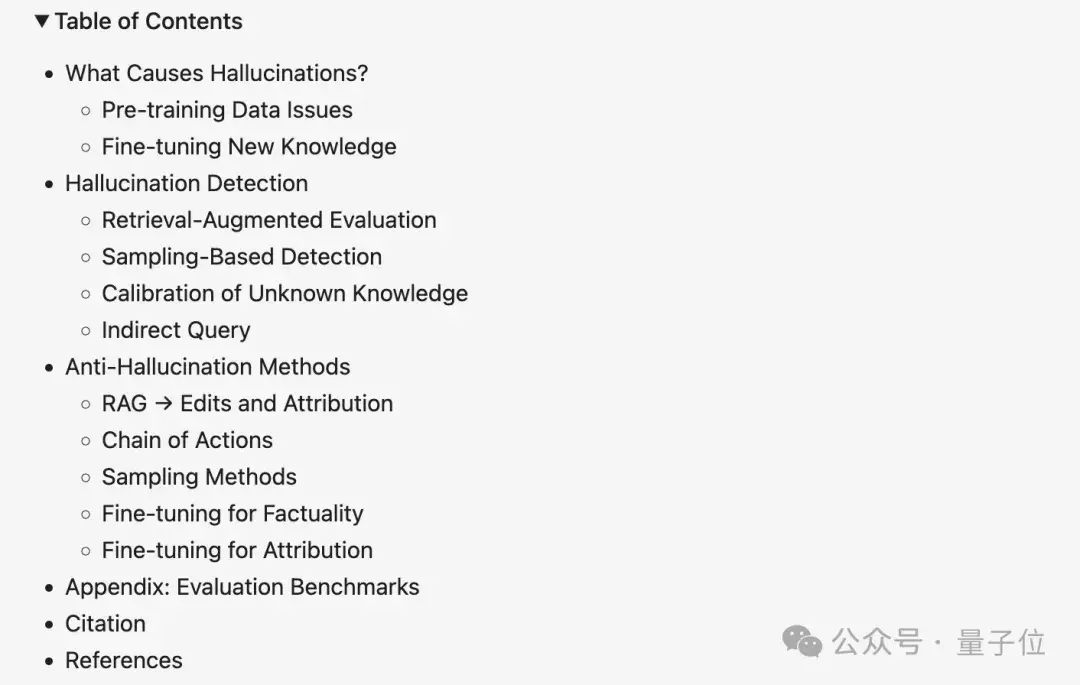Open the References section
The height and width of the screenshot is (685, 1080).
(x=124, y=660)
